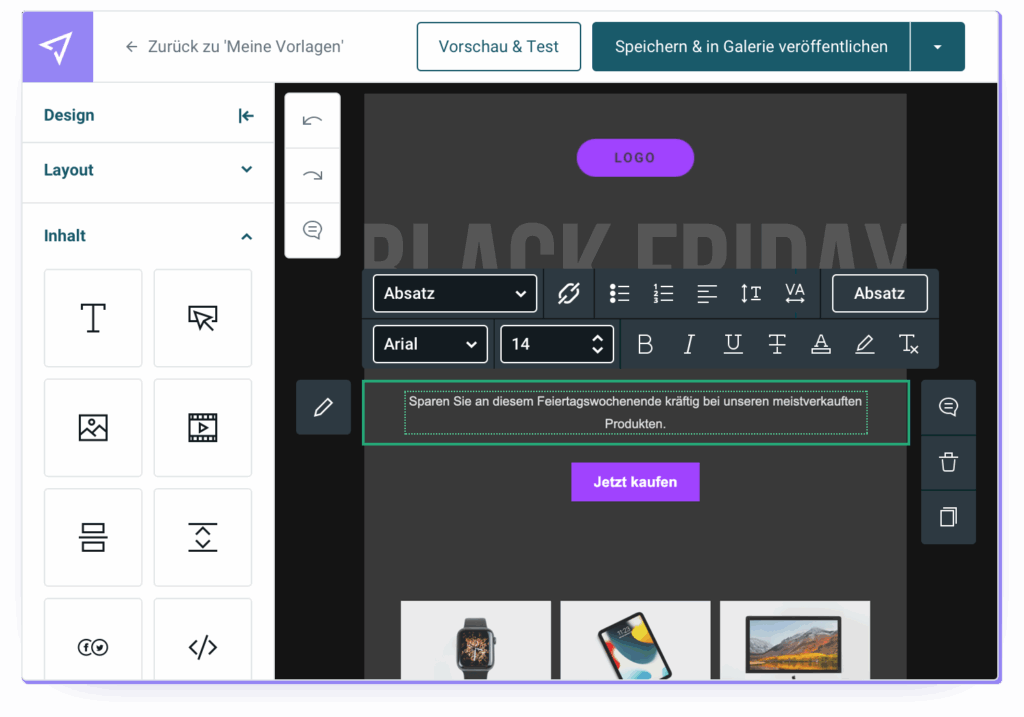
Task: Open the Absatz paragraph style dropdown
Action: click(454, 293)
